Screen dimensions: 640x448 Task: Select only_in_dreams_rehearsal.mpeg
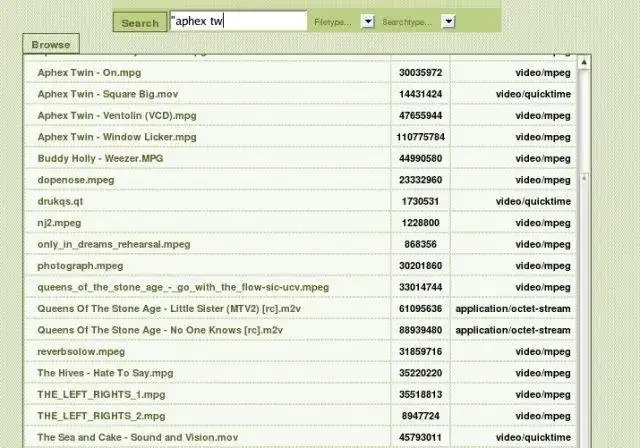coord(114,244)
